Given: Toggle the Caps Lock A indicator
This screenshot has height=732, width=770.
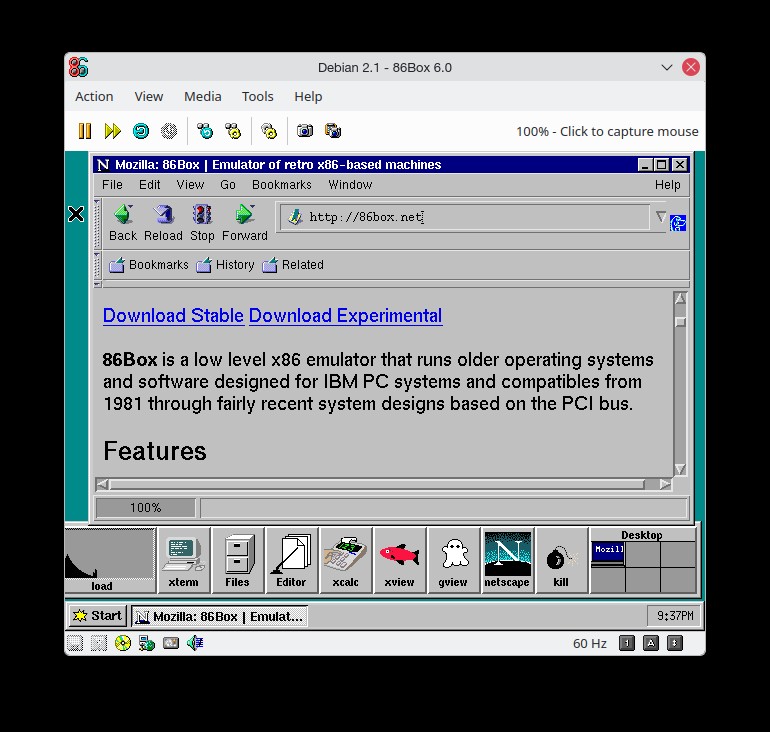Looking at the screenshot, I should pos(651,643).
